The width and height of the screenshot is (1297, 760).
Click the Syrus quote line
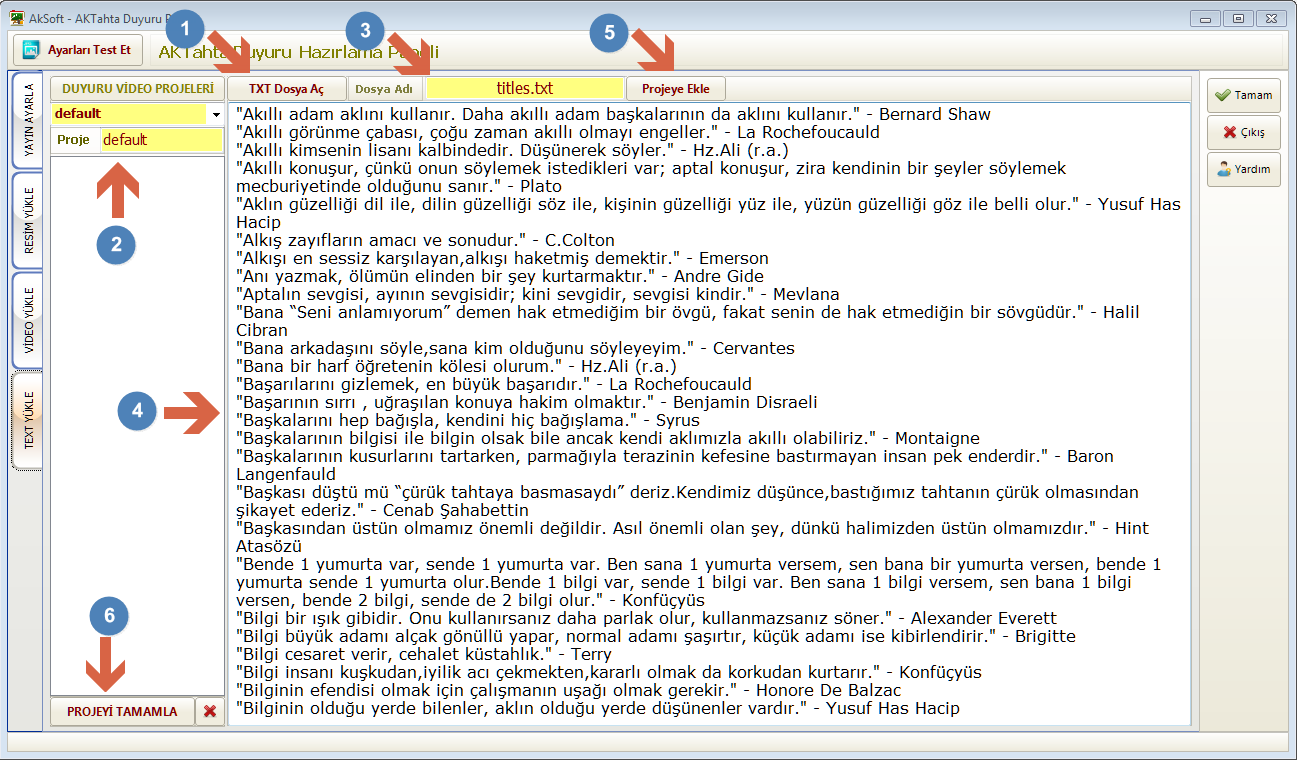click(467, 420)
